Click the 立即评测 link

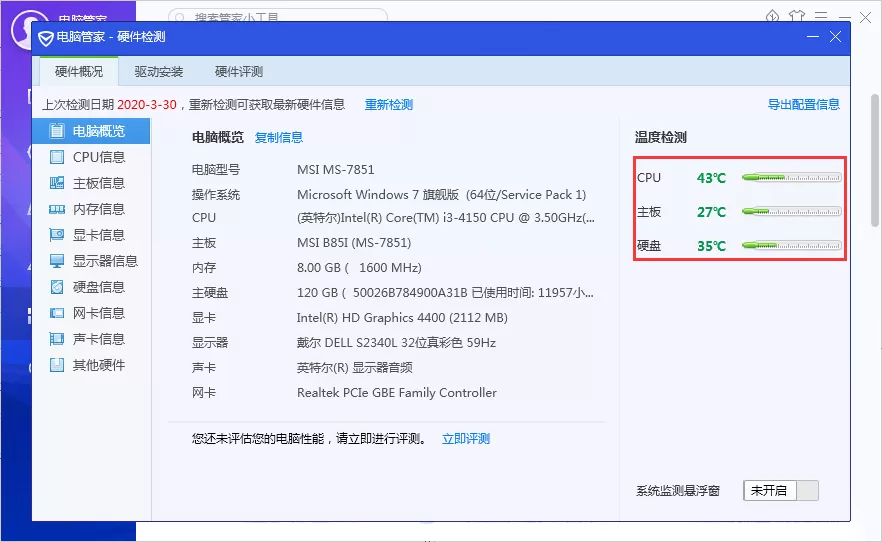coord(466,439)
